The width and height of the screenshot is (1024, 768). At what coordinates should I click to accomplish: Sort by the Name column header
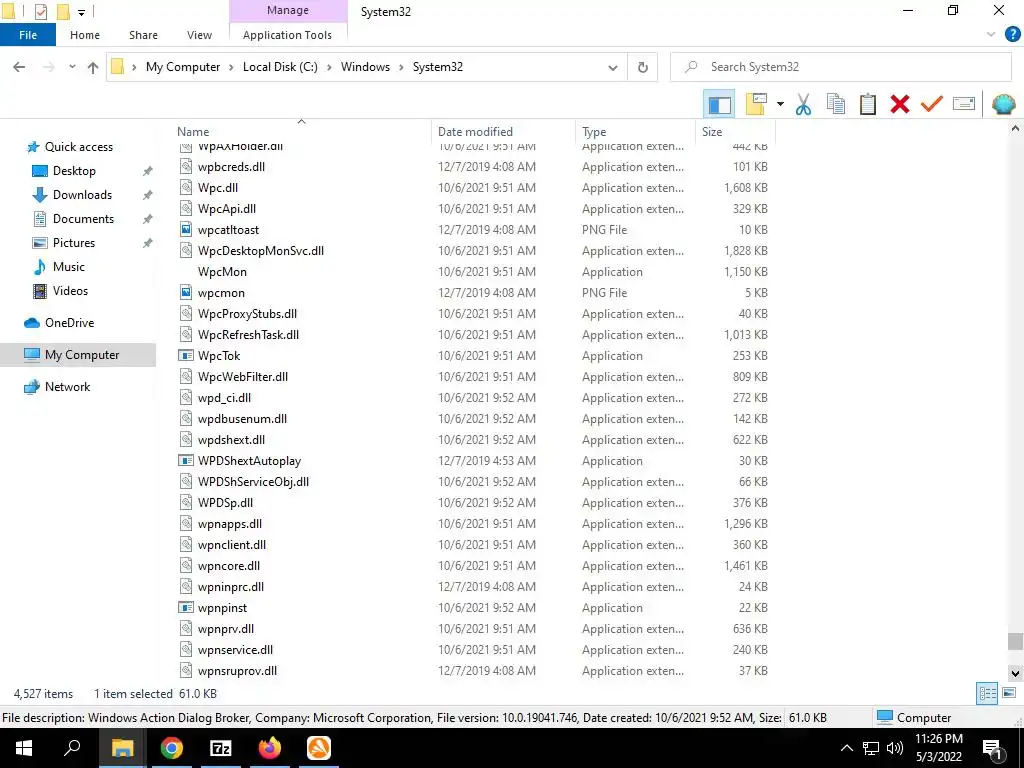302,131
